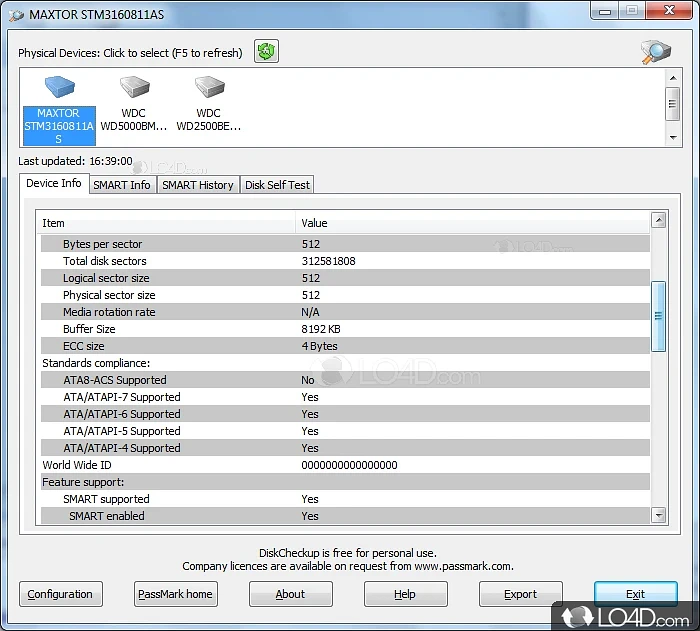Click the Export button
This screenshot has height=631, width=700.
(x=521, y=594)
